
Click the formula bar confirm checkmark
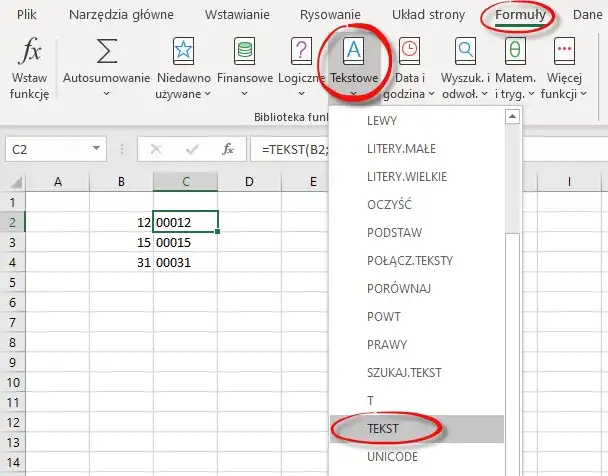191,149
